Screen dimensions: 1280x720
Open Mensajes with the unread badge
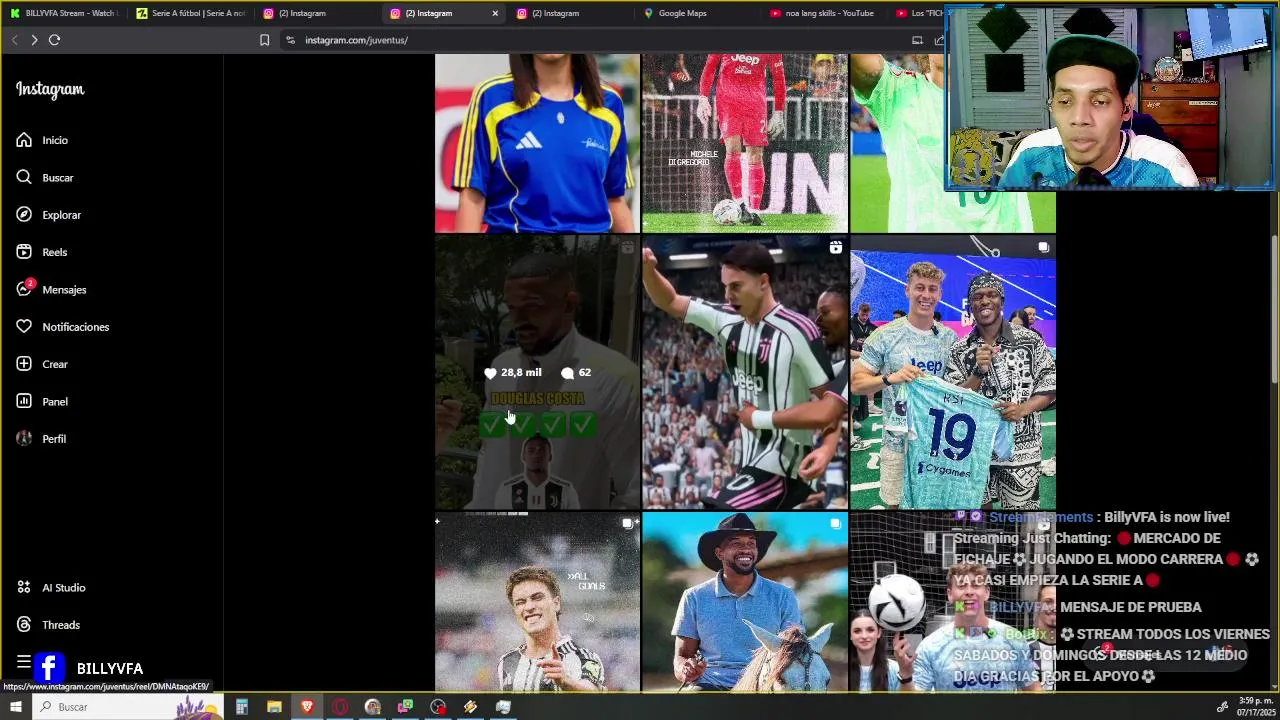[51, 289]
